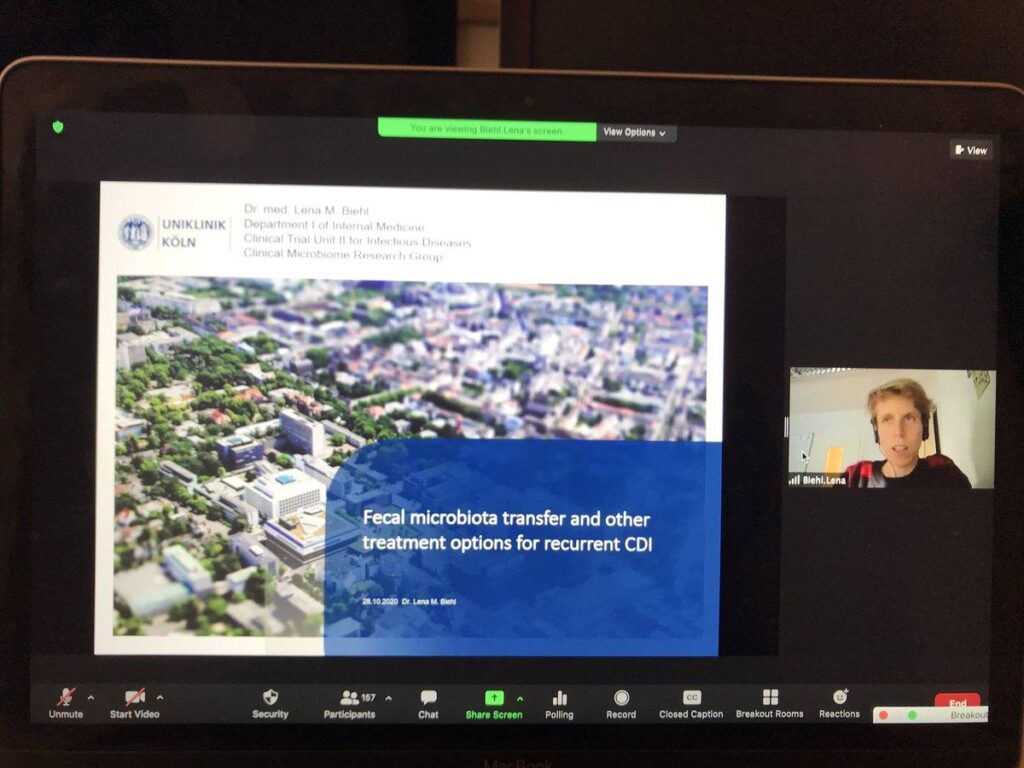The height and width of the screenshot is (768, 1024).
Task: Enable Closed Caption
Action: (691, 698)
